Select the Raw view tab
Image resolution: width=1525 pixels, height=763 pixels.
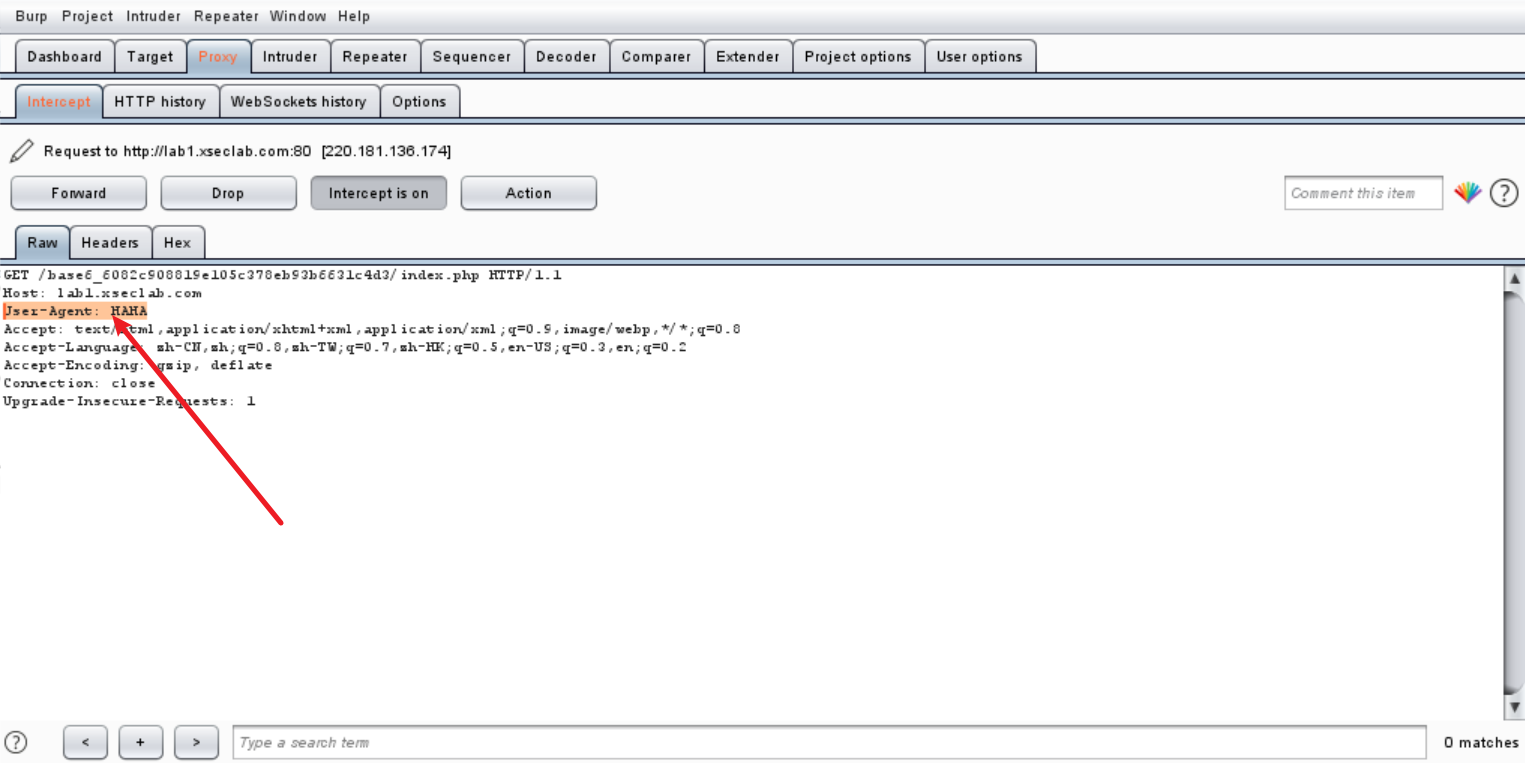pyautogui.click(x=43, y=243)
